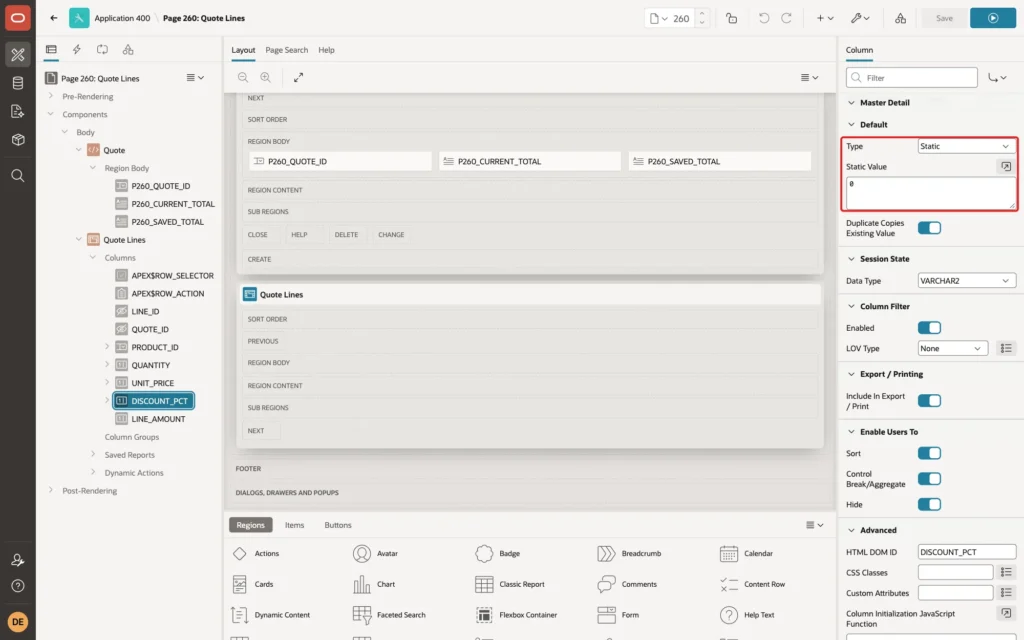Toggle the Hide switch
The image size is (1024, 640).
click(x=929, y=505)
